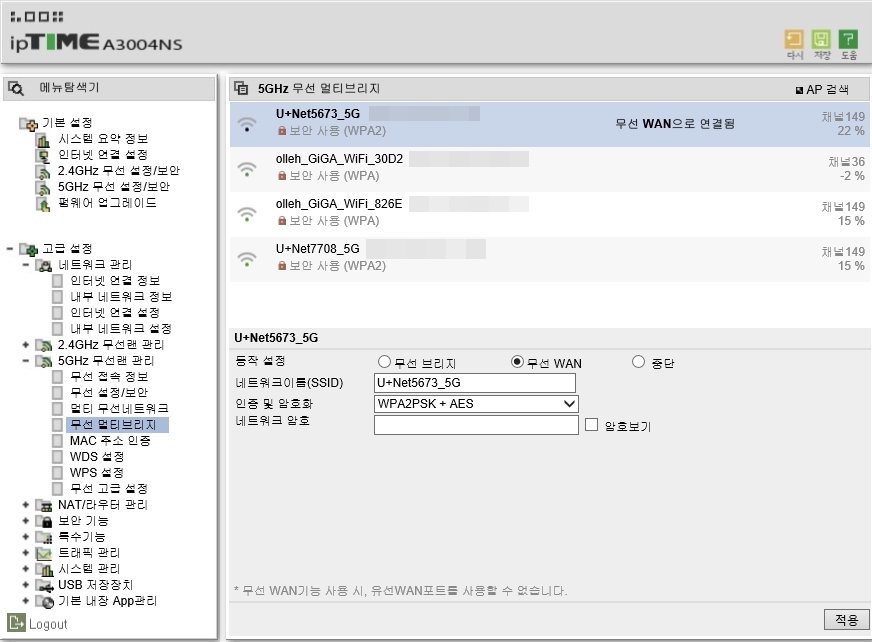Click the 메뉴탐색기 magnifier icon
The image size is (872, 642).
coord(16,88)
